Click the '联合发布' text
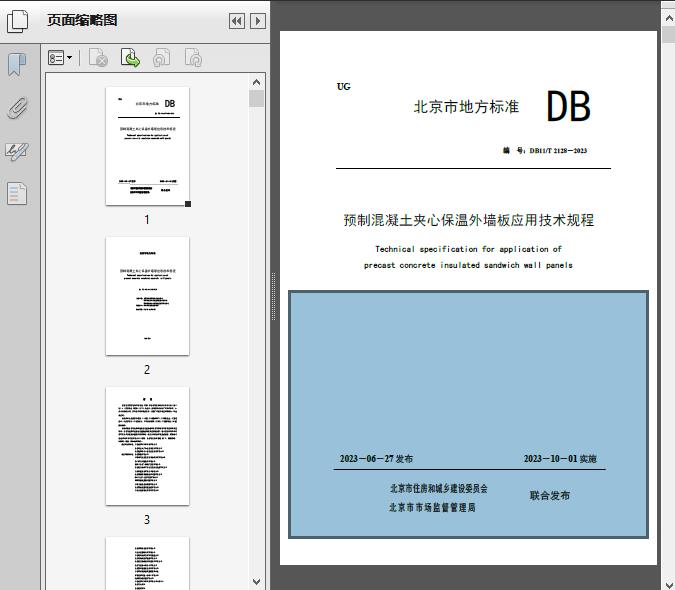 pyautogui.click(x=550, y=496)
